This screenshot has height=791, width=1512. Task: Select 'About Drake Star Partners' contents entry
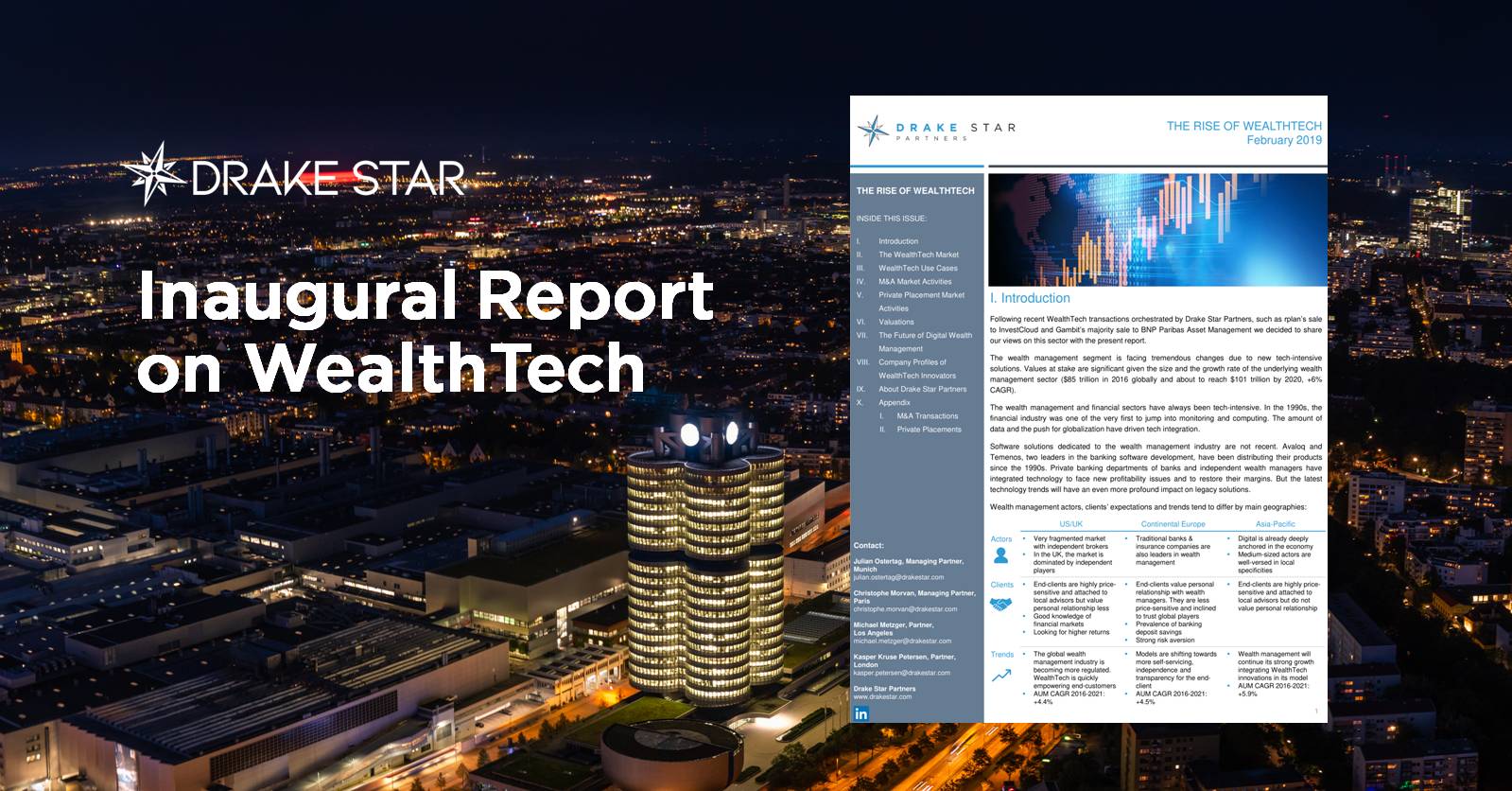coord(922,389)
